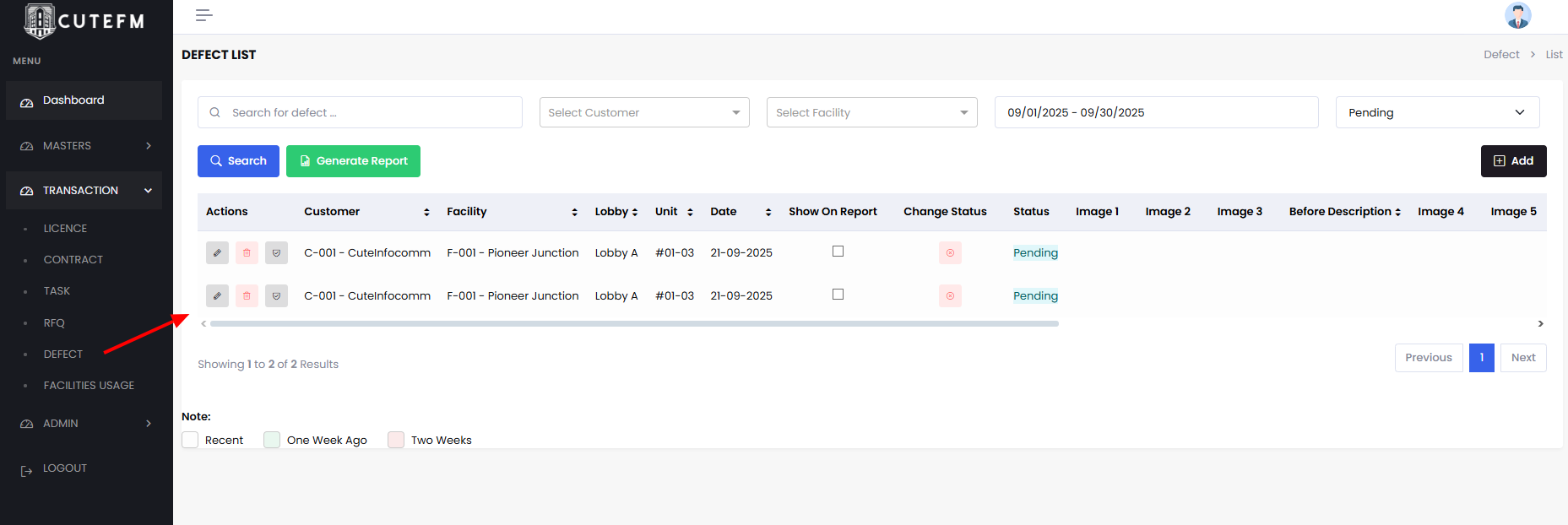Screen dimensions: 1568x525
Task: Click the CuteFM logo
Action: (x=84, y=21)
